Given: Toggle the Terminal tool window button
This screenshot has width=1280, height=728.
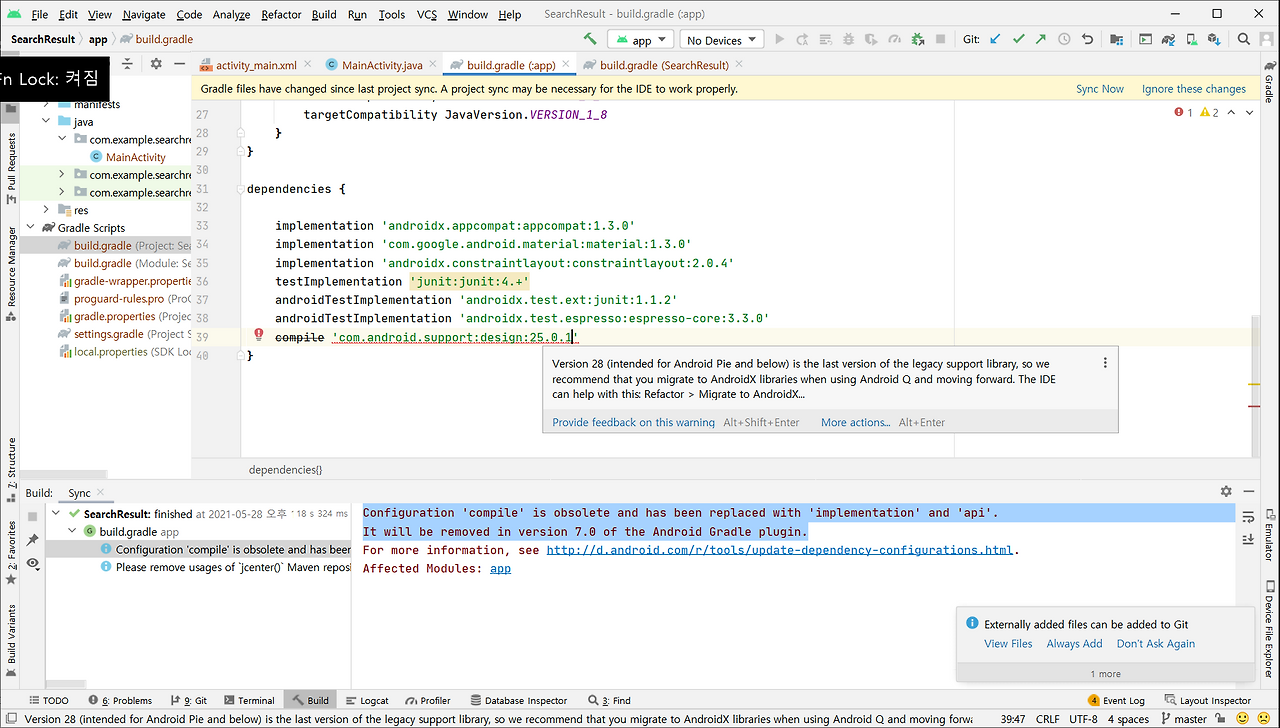Looking at the screenshot, I should coord(247,701).
